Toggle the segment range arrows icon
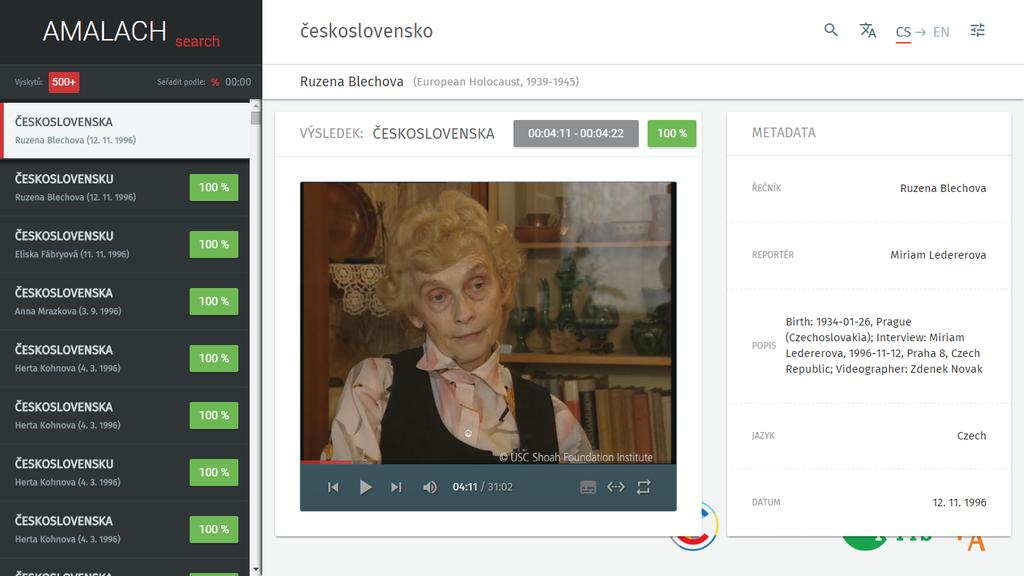This screenshot has height=576, width=1024. tap(615, 487)
